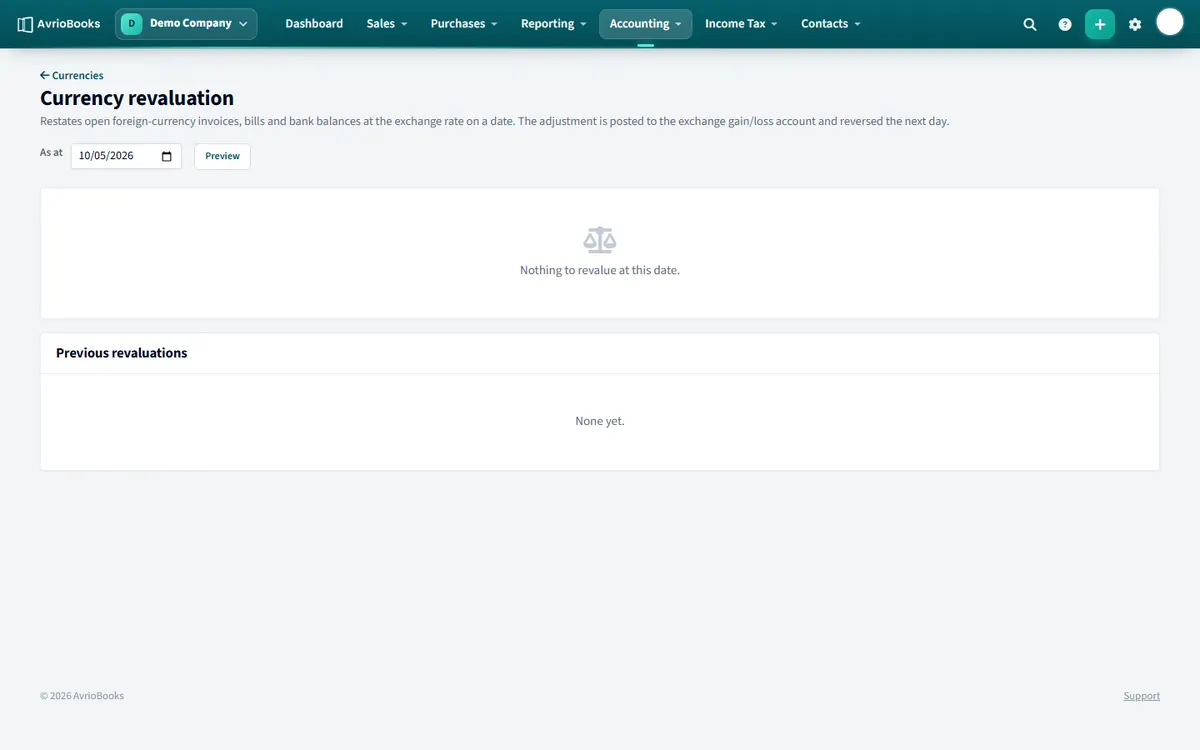The width and height of the screenshot is (1200, 750).
Task: Expand the Accounting menu
Action: (x=646, y=24)
